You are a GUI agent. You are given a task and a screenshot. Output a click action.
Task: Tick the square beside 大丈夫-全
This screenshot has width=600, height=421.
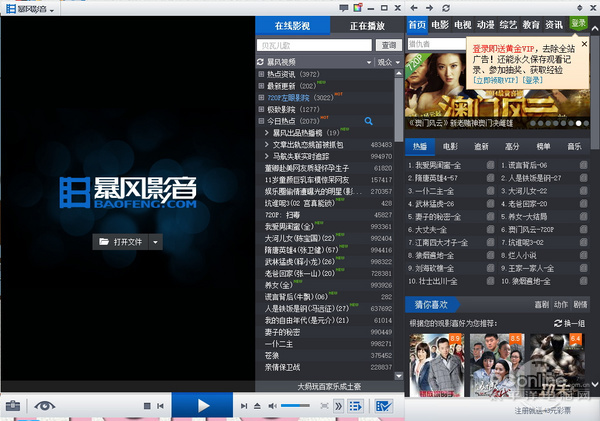490,229
